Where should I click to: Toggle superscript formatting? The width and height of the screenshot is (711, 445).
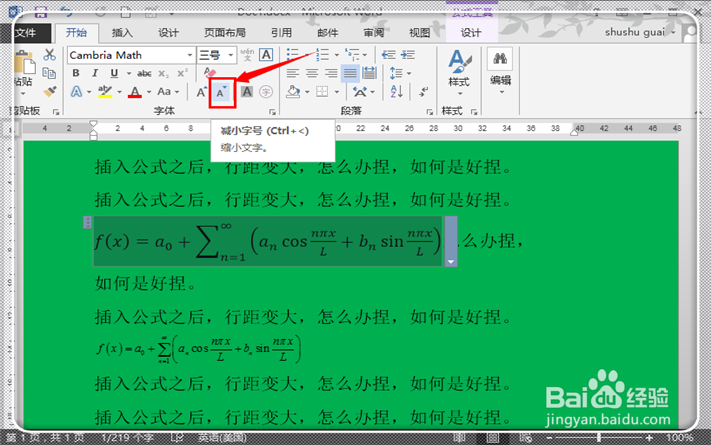pyautogui.click(x=182, y=73)
